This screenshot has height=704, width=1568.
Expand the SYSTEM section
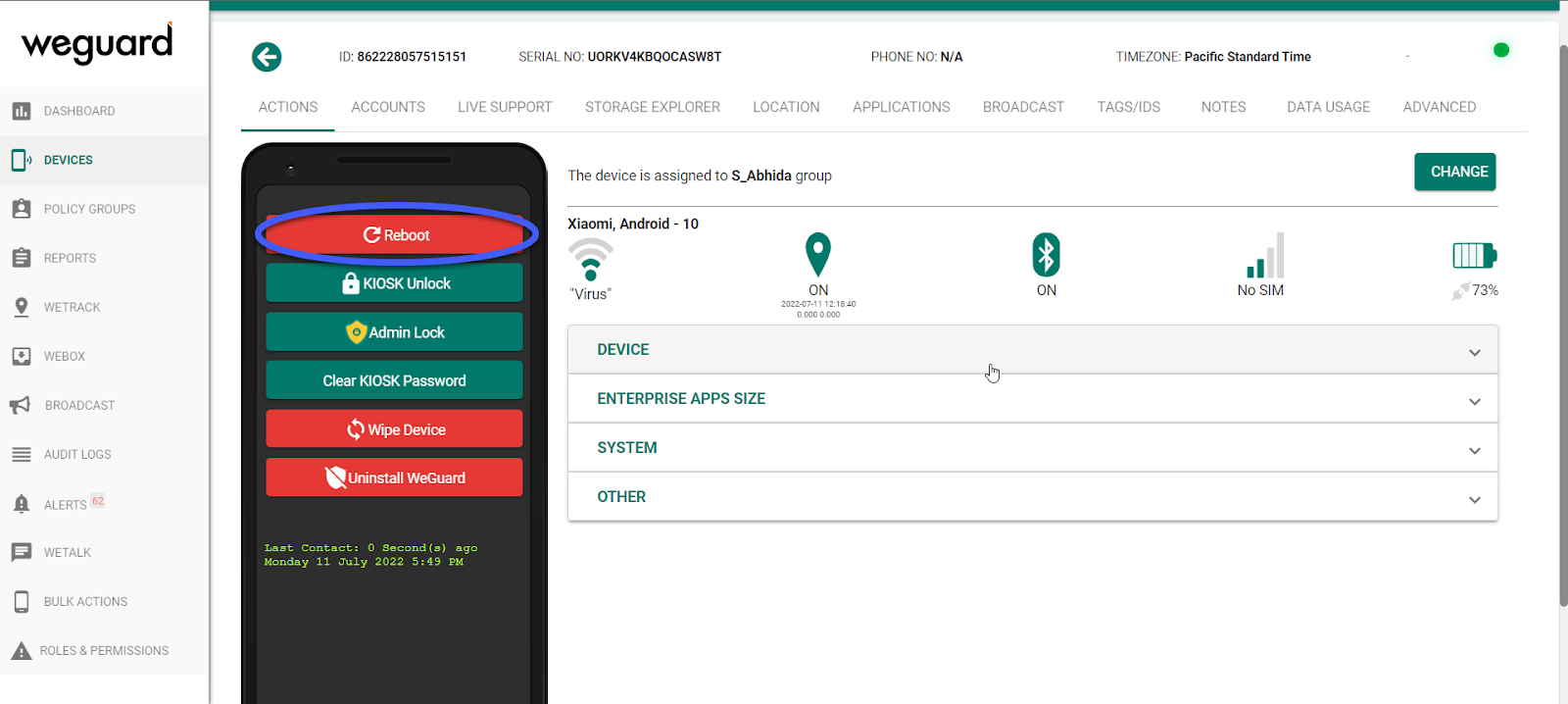click(1033, 448)
